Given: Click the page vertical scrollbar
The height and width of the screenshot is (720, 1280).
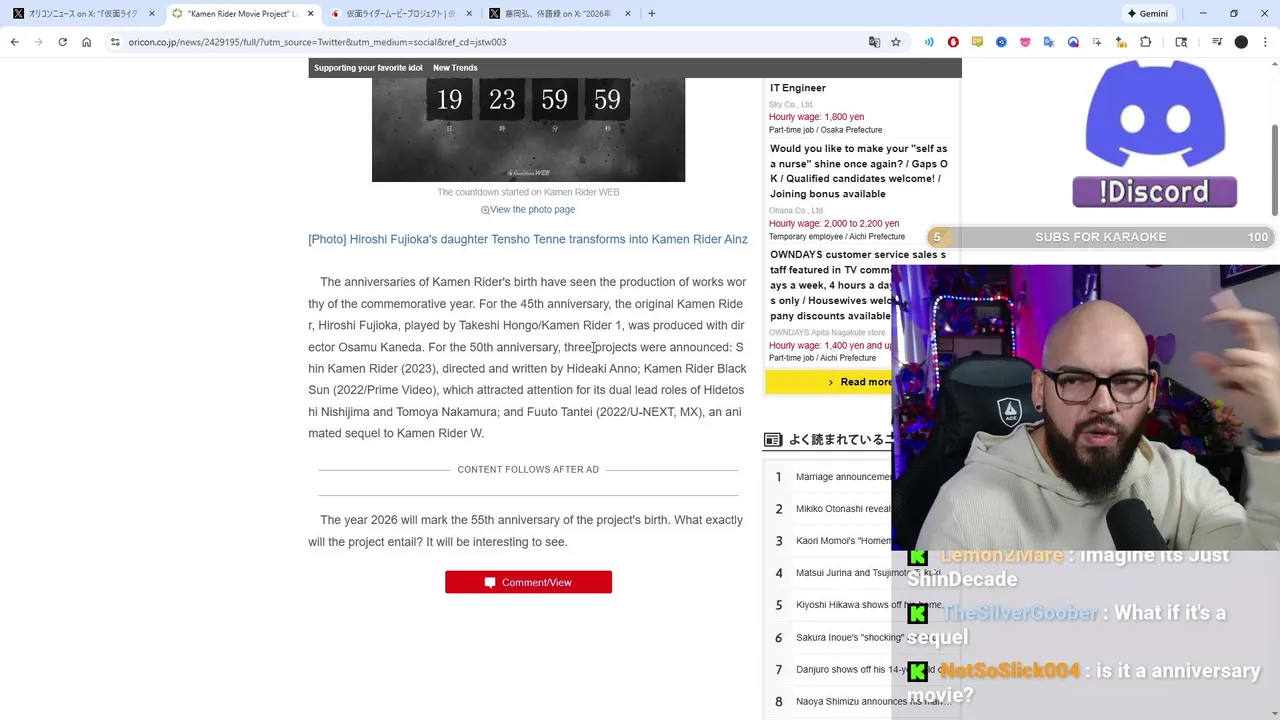Looking at the screenshot, I should tap(1274, 170).
